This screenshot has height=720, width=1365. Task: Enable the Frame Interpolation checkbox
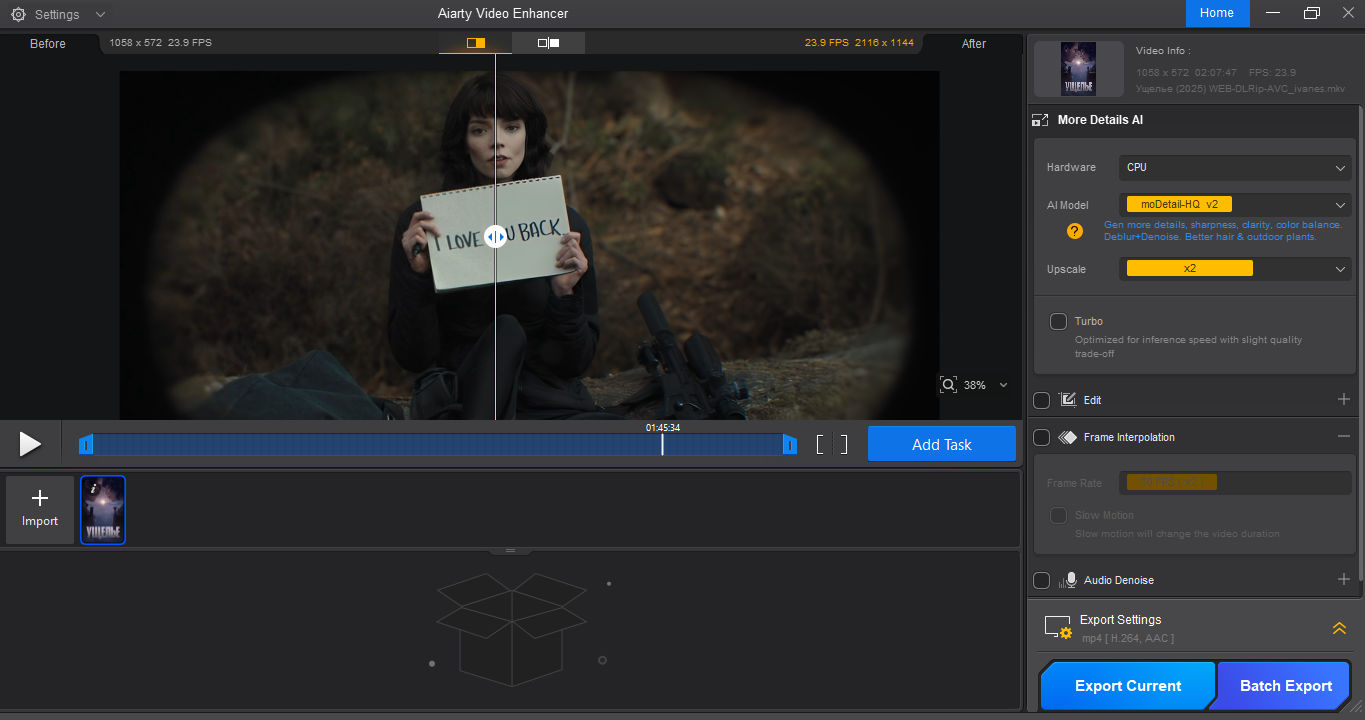pyautogui.click(x=1041, y=437)
